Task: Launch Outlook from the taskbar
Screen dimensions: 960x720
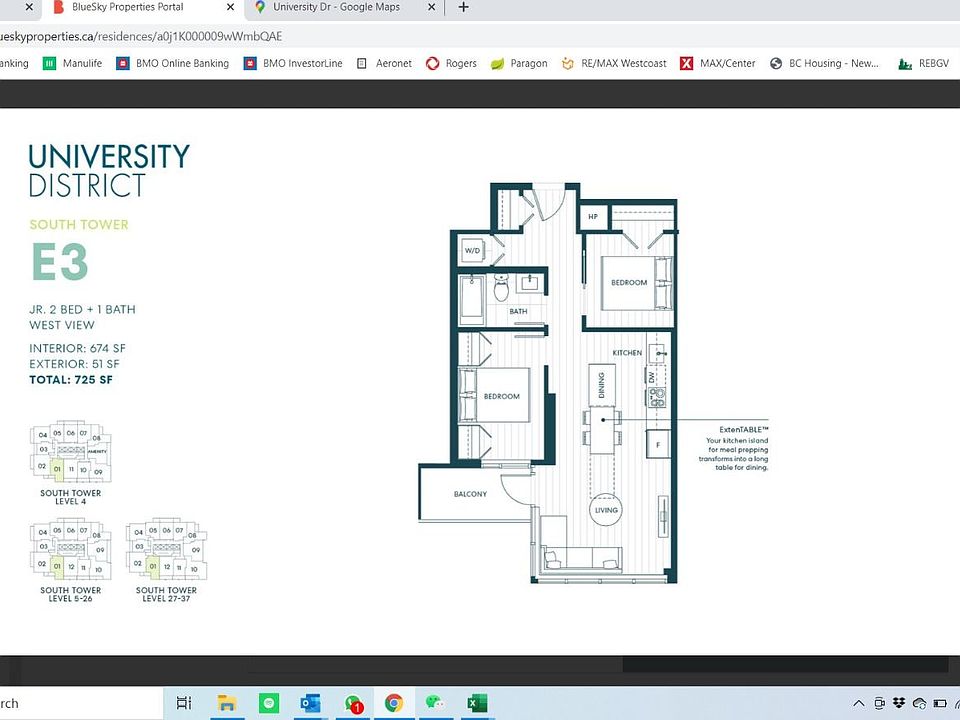Action: pos(310,703)
